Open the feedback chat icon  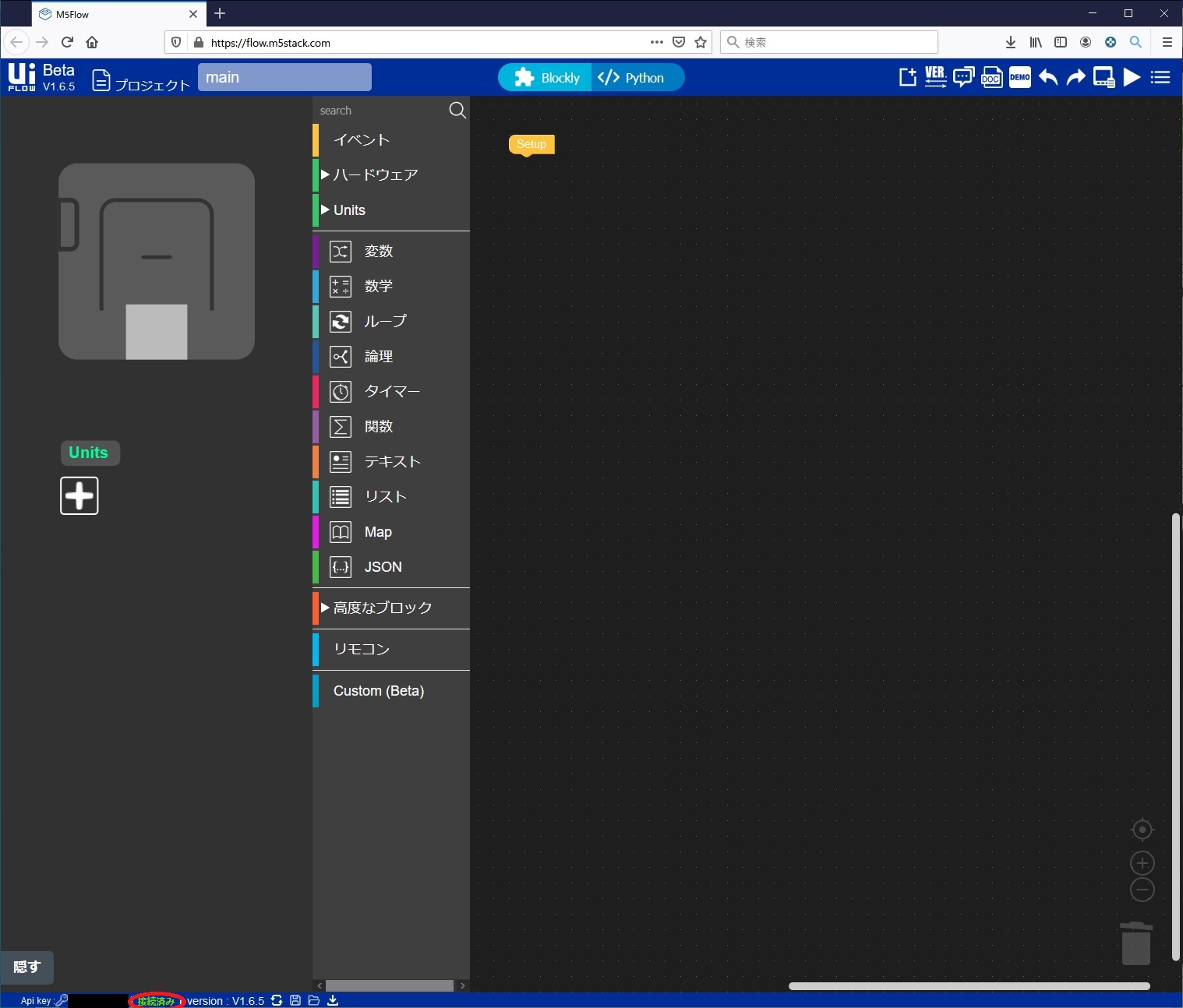(964, 76)
